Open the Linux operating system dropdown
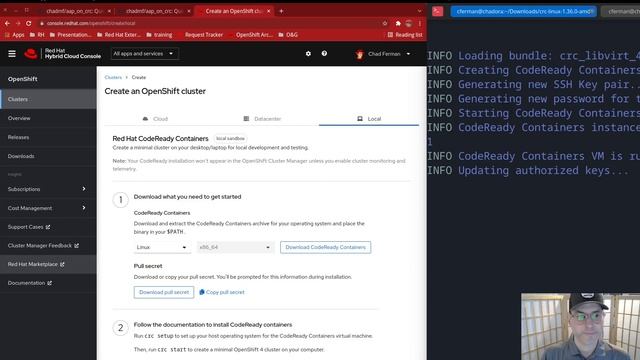 pyautogui.click(x=162, y=247)
